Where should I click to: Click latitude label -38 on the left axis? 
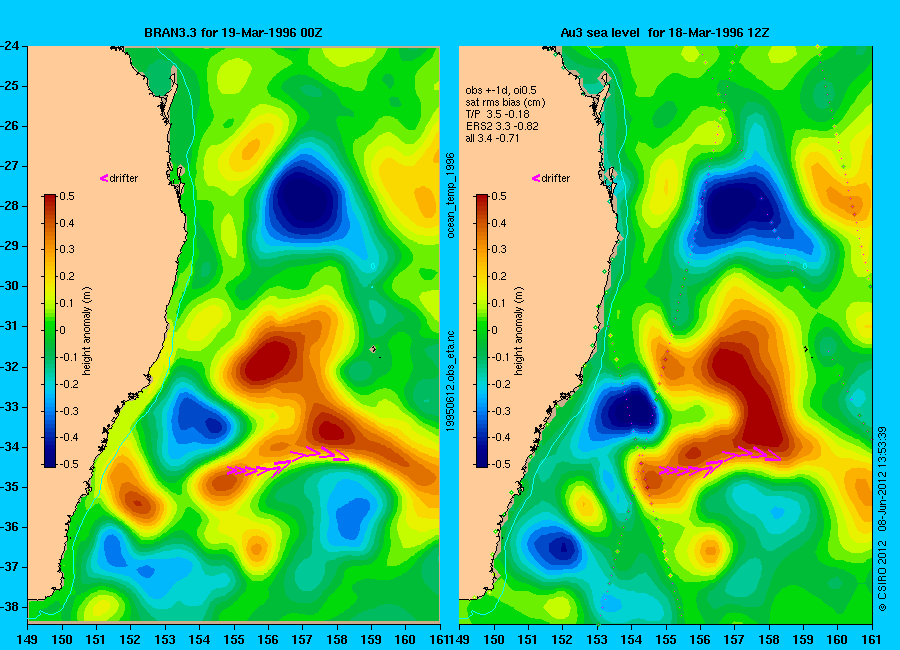click(x=11, y=607)
